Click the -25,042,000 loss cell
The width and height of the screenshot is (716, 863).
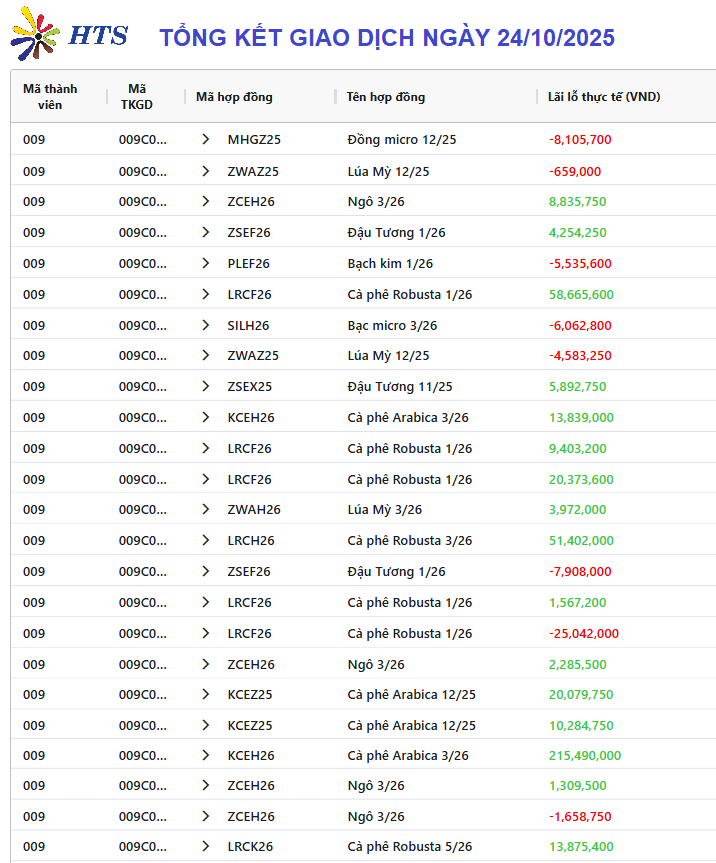584,634
